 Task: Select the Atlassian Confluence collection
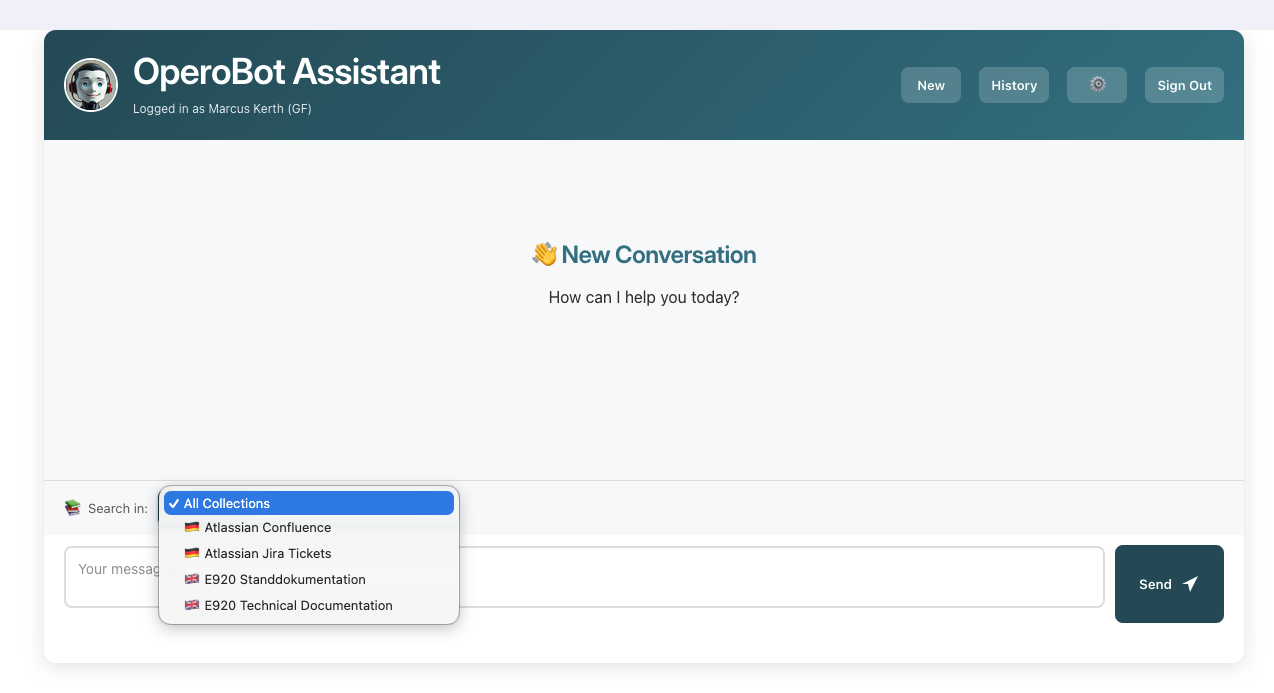point(267,527)
